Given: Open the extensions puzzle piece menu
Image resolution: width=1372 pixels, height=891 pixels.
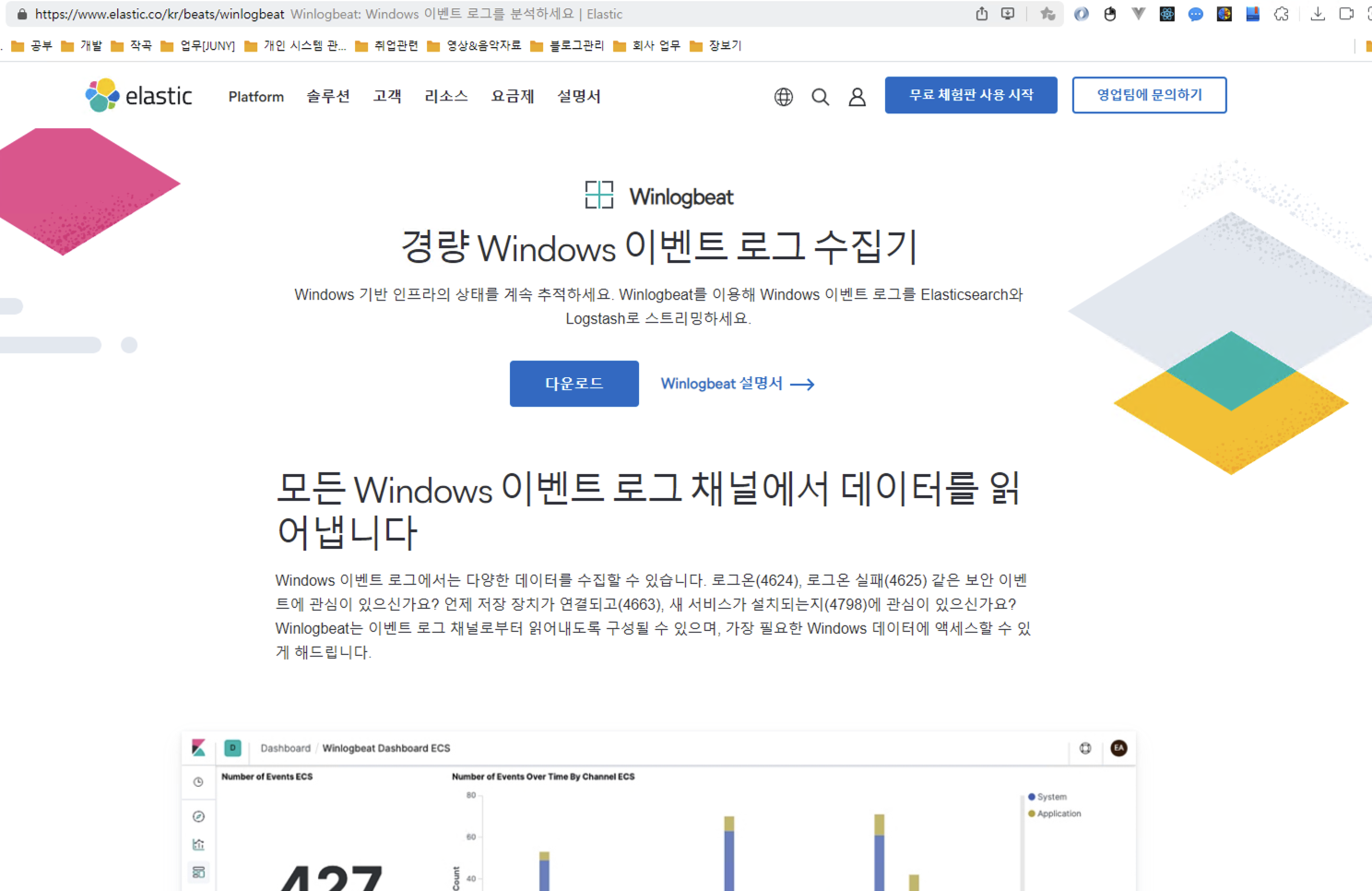Looking at the screenshot, I should coord(1282,14).
